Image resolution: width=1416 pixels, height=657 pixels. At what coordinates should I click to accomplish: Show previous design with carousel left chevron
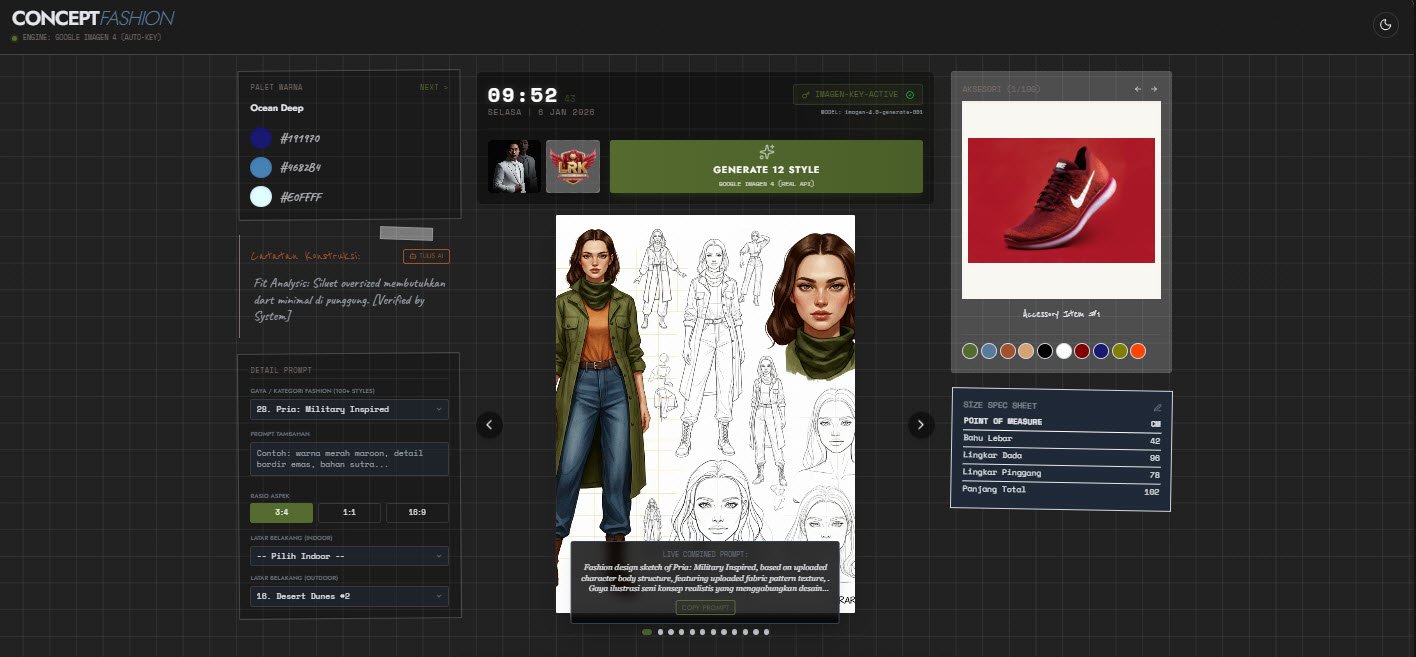[489, 424]
